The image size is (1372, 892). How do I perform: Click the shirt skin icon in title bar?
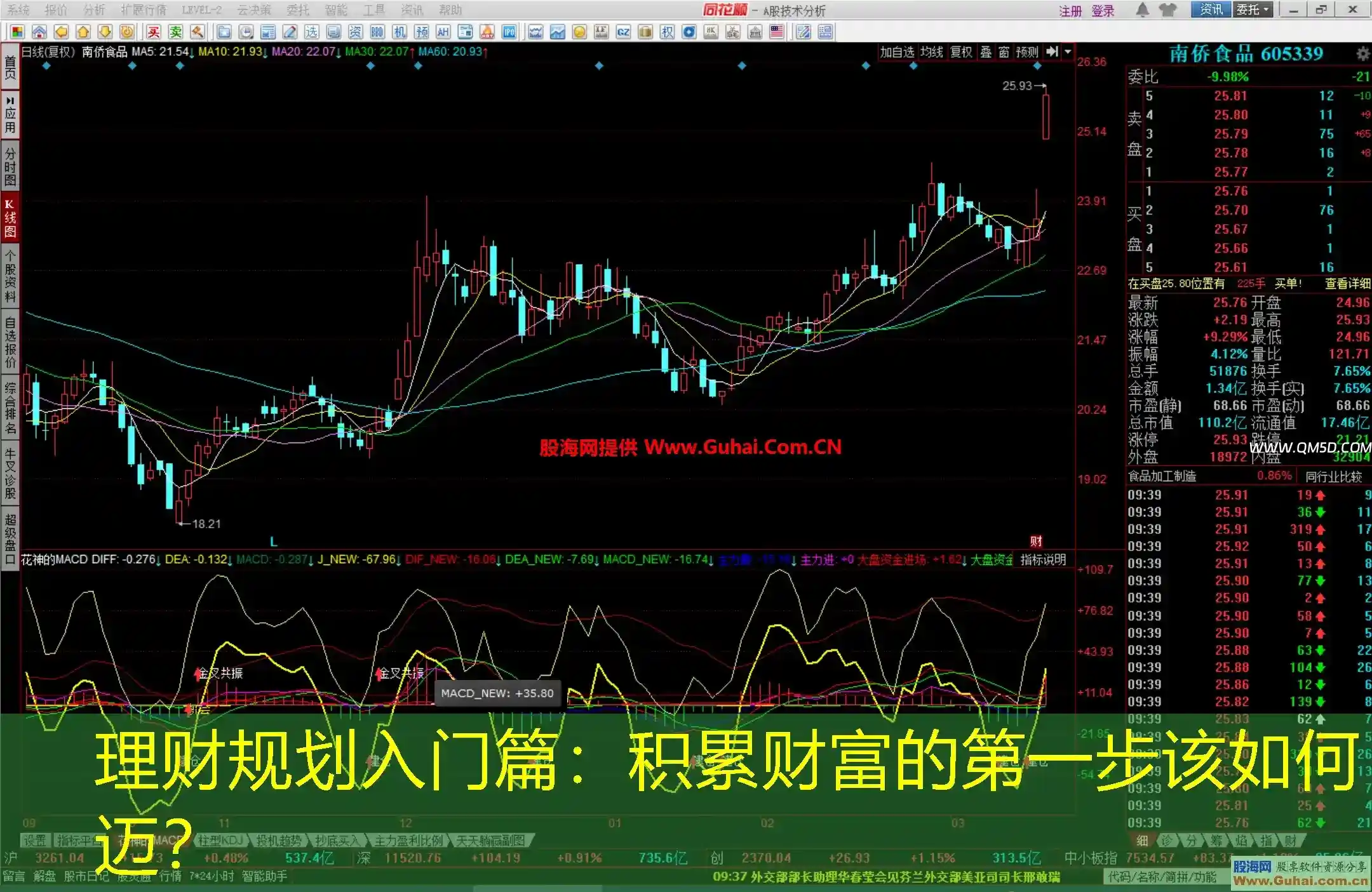pyautogui.click(x=1167, y=10)
